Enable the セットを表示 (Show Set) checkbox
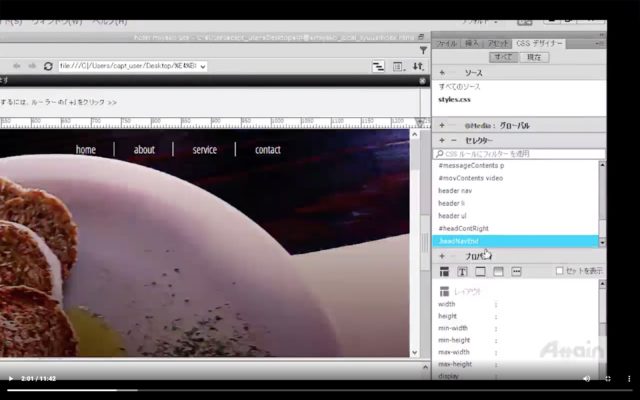The image size is (640, 400). [x=560, y=271]
